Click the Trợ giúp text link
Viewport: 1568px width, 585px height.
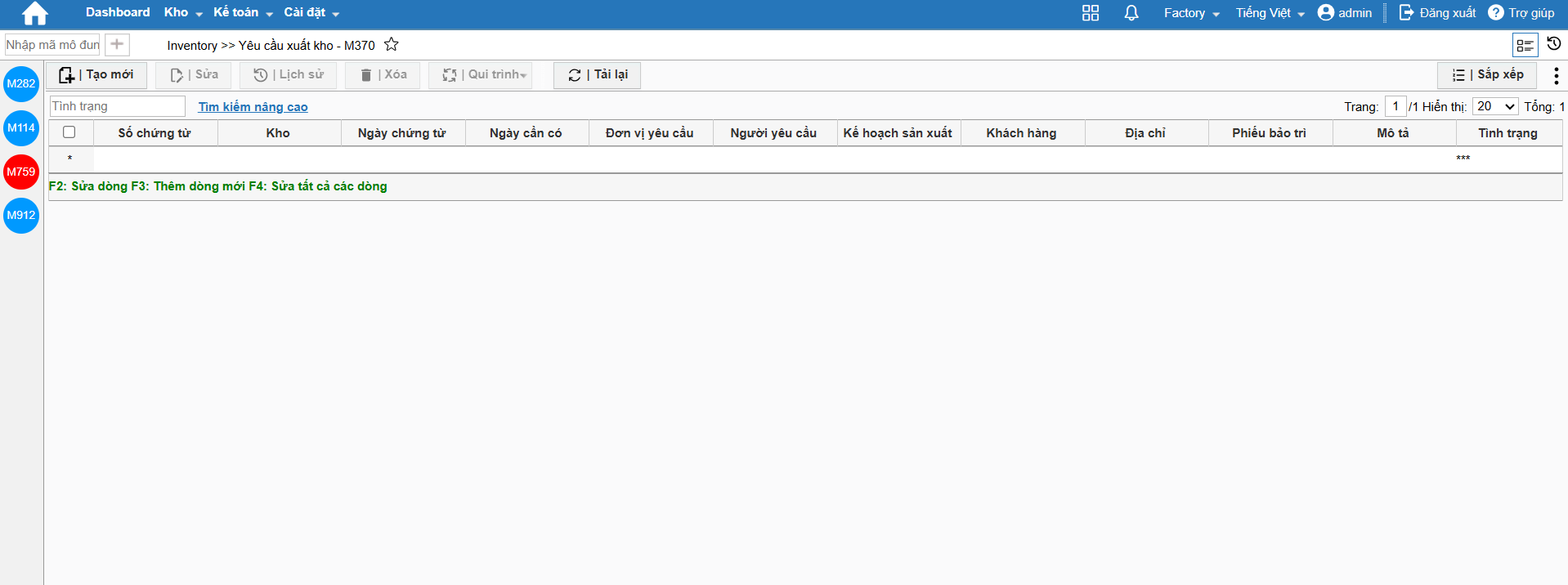pyautogui.click(x=1531, y=13)
